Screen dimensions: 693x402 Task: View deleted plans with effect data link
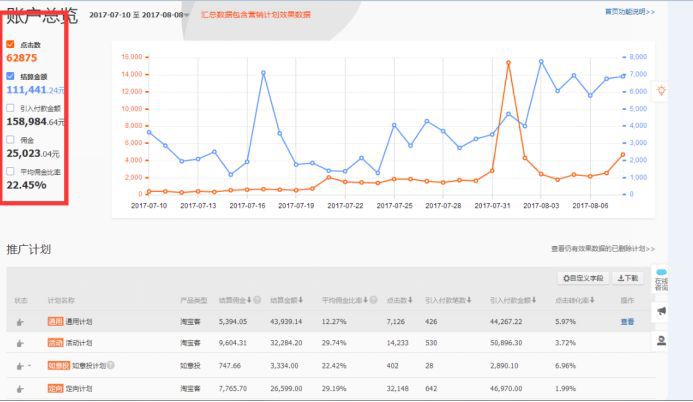(x=602, y=249)
